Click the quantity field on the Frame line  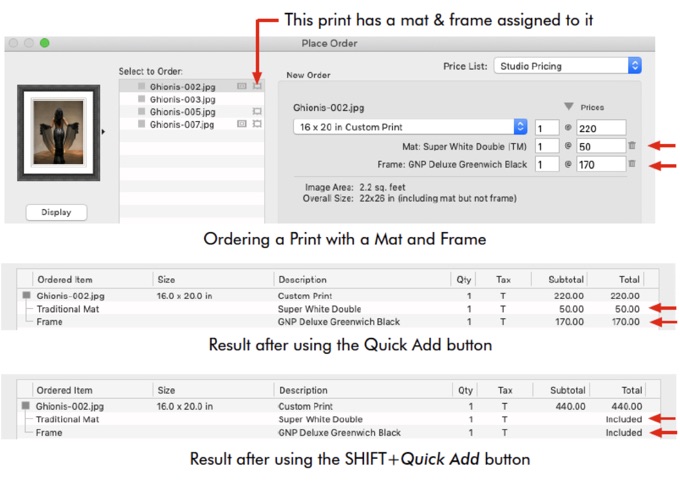tap(546, 164)
